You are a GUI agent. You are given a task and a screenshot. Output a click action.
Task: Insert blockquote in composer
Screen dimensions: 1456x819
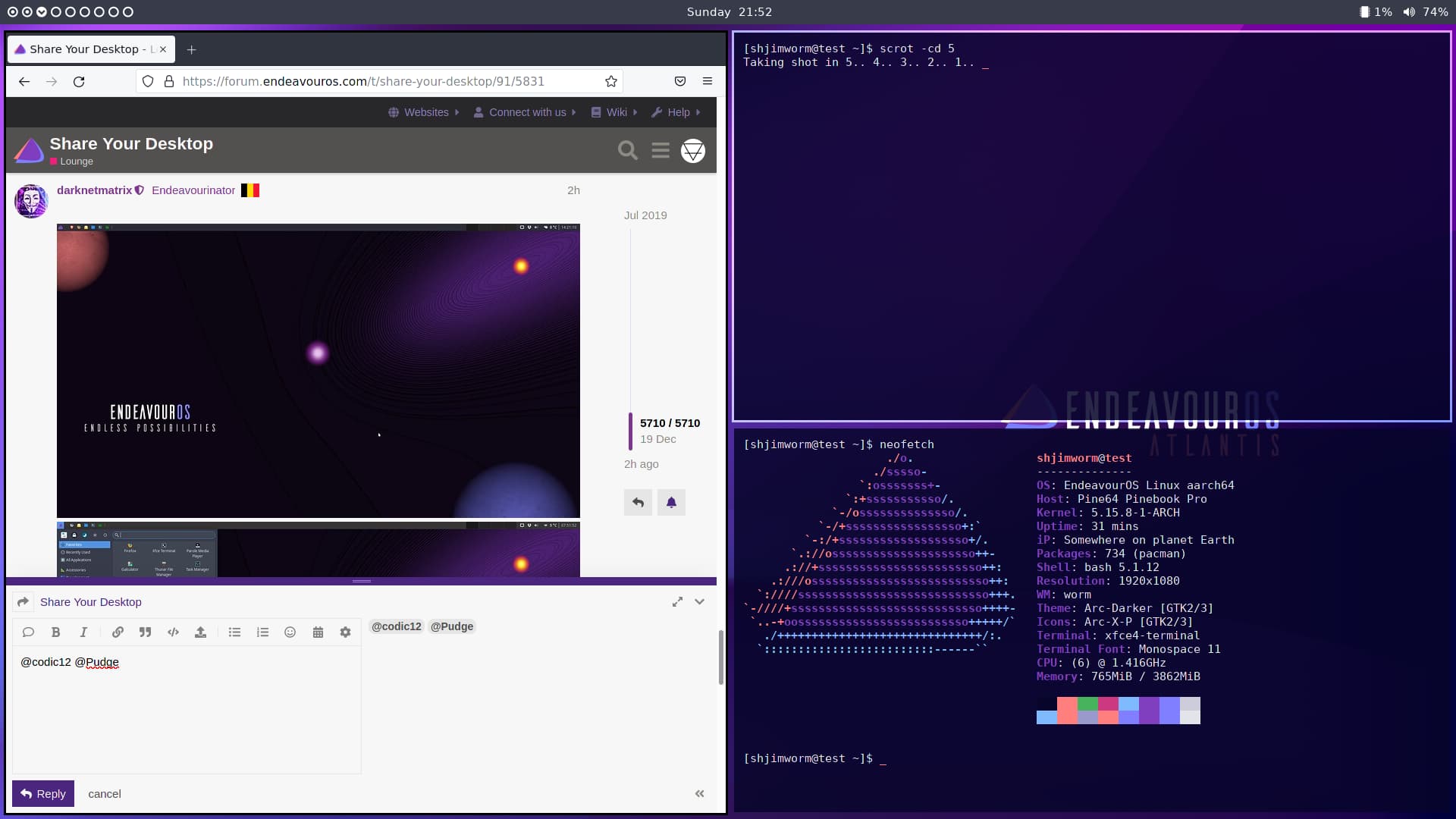[x=145, y=632]
